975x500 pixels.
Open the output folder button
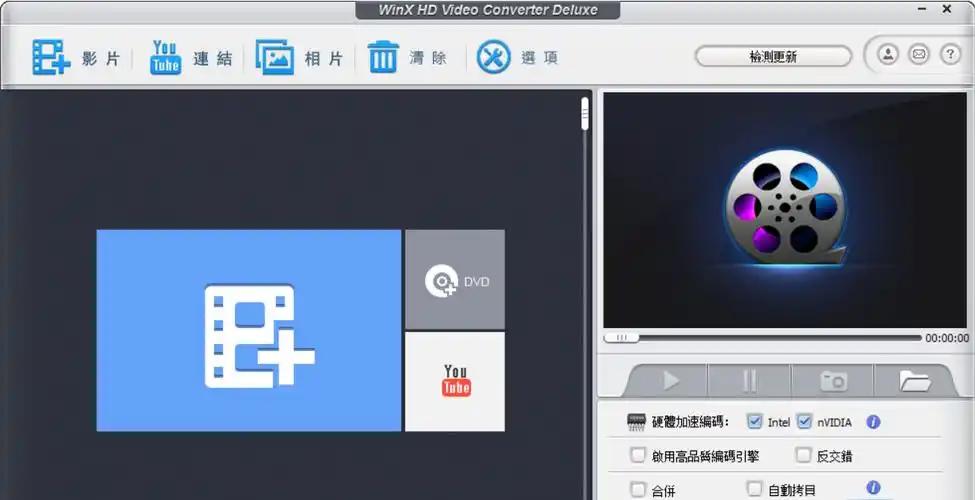pos(914,381)
